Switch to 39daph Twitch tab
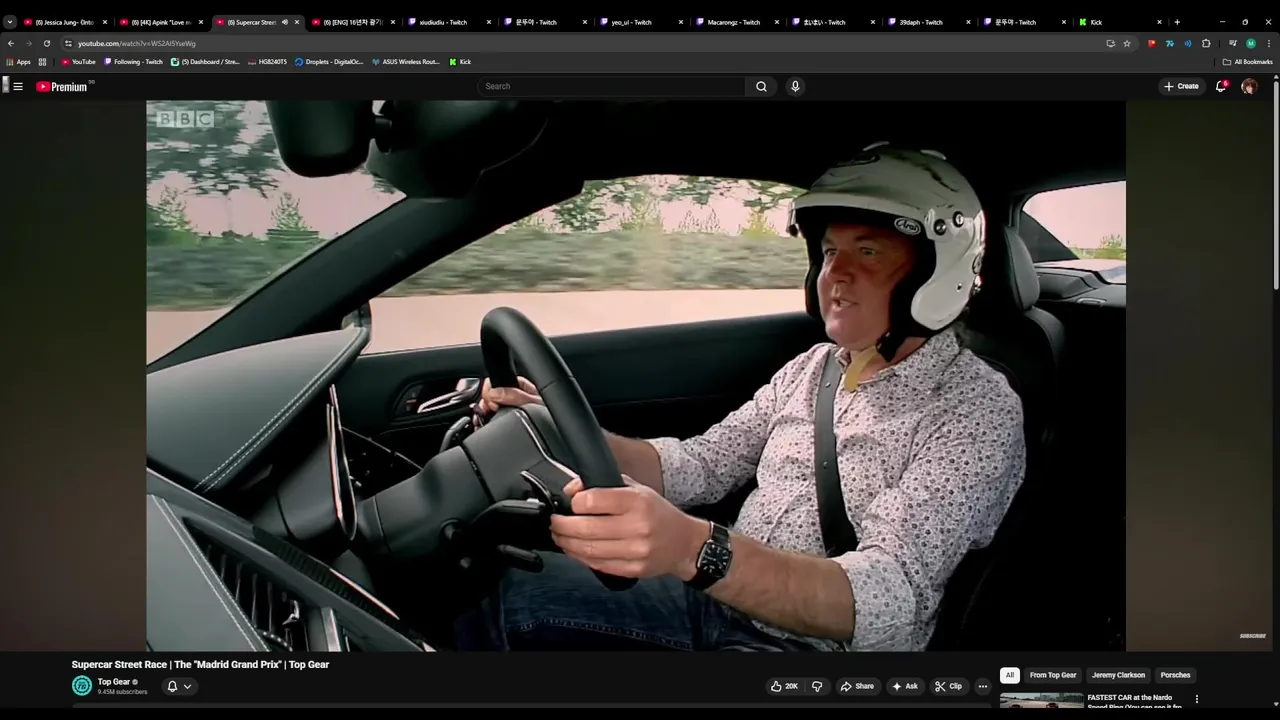Image resolution: width=1280 pixels, height=720 pixels. (x=928, y=22)
